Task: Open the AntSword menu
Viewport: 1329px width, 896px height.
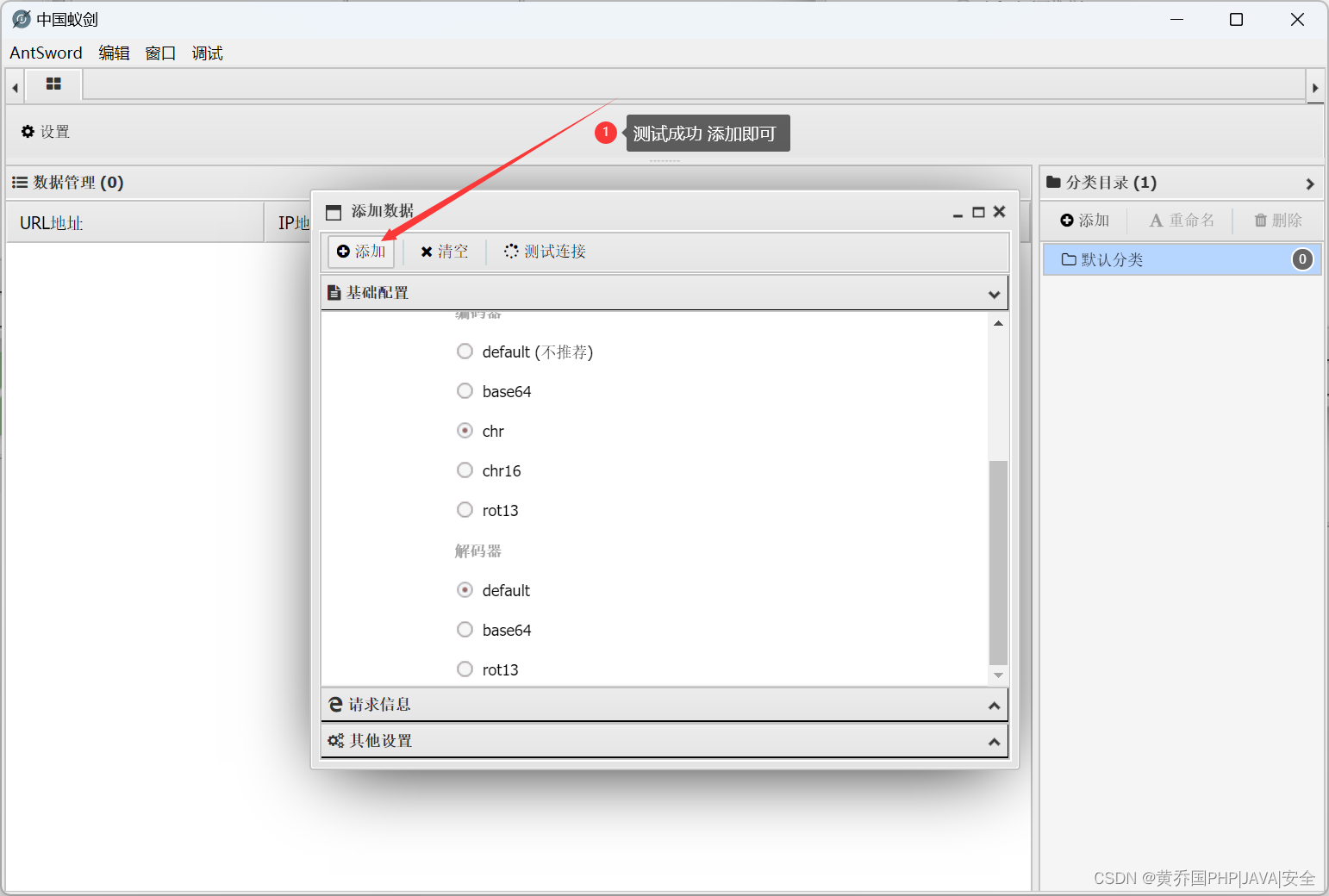Action: click(x=46, y=53)
